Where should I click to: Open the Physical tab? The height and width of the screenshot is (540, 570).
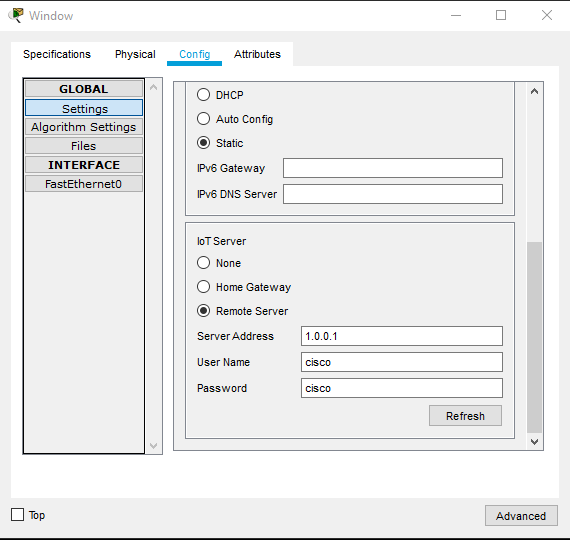point(135,54)
